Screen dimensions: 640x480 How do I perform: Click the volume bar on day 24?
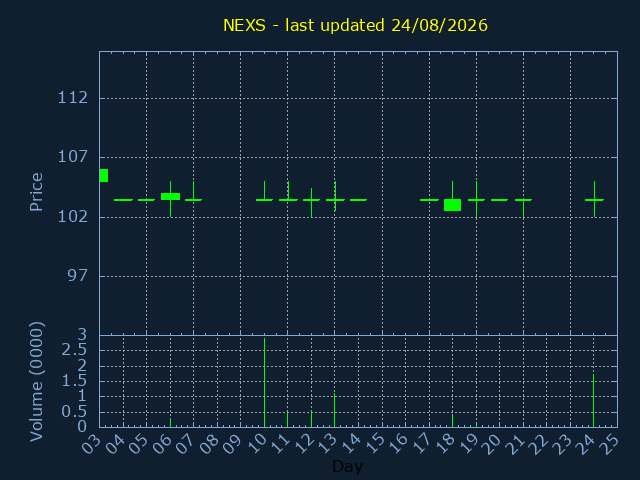click(x=593, y=400)
